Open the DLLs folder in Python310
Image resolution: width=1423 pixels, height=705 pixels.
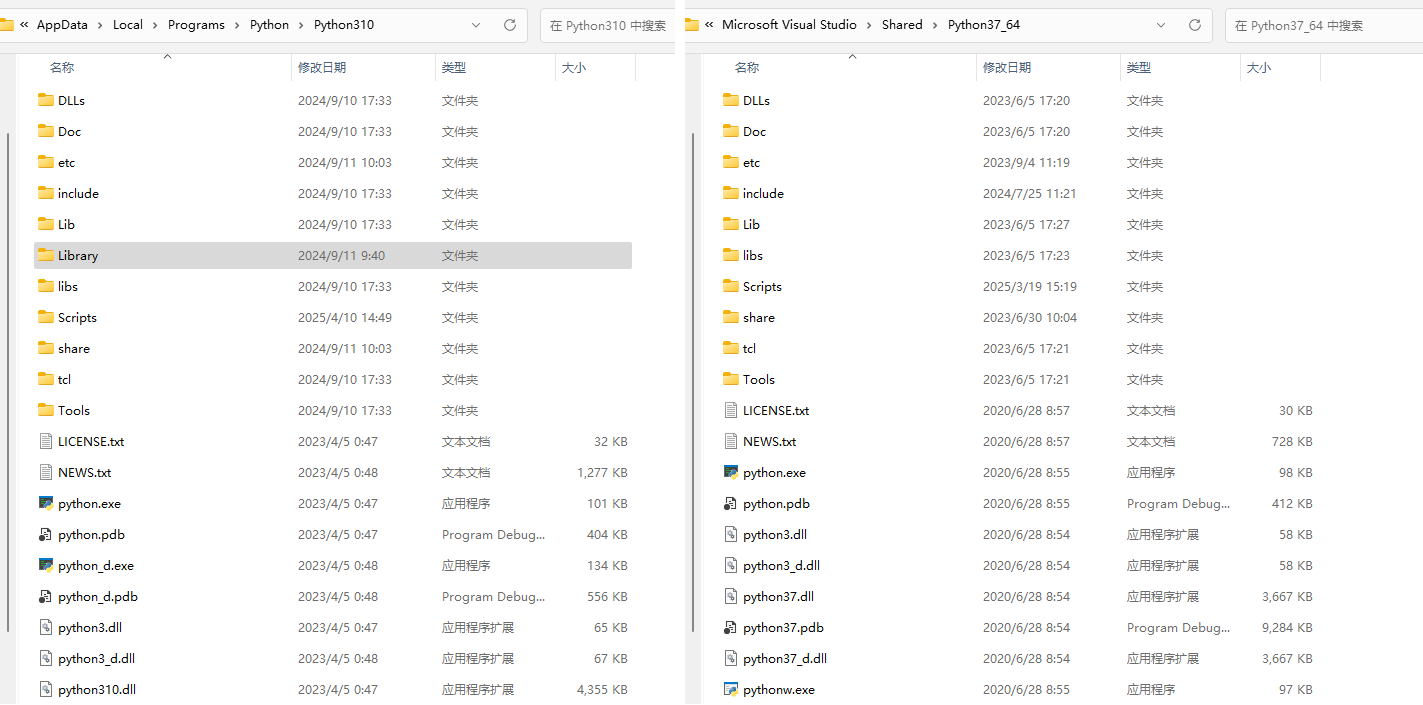coord(72,100)
